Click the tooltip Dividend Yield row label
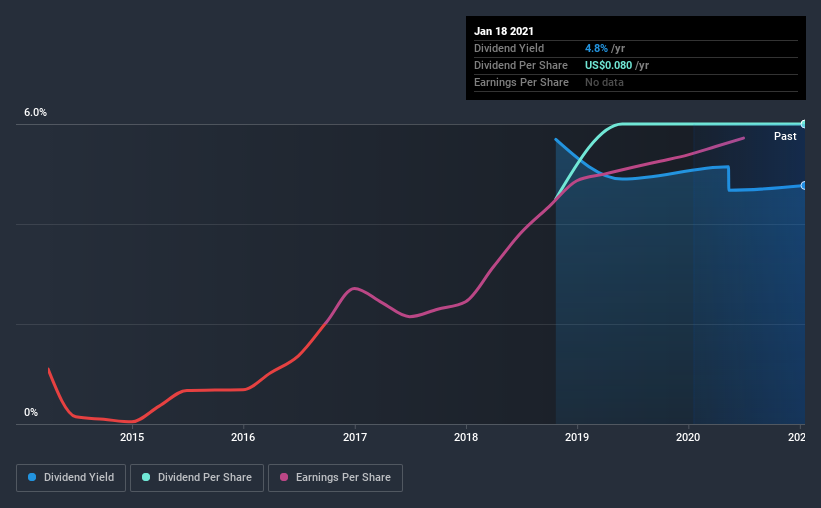821x508 pixels. click(x=509, y=48)
